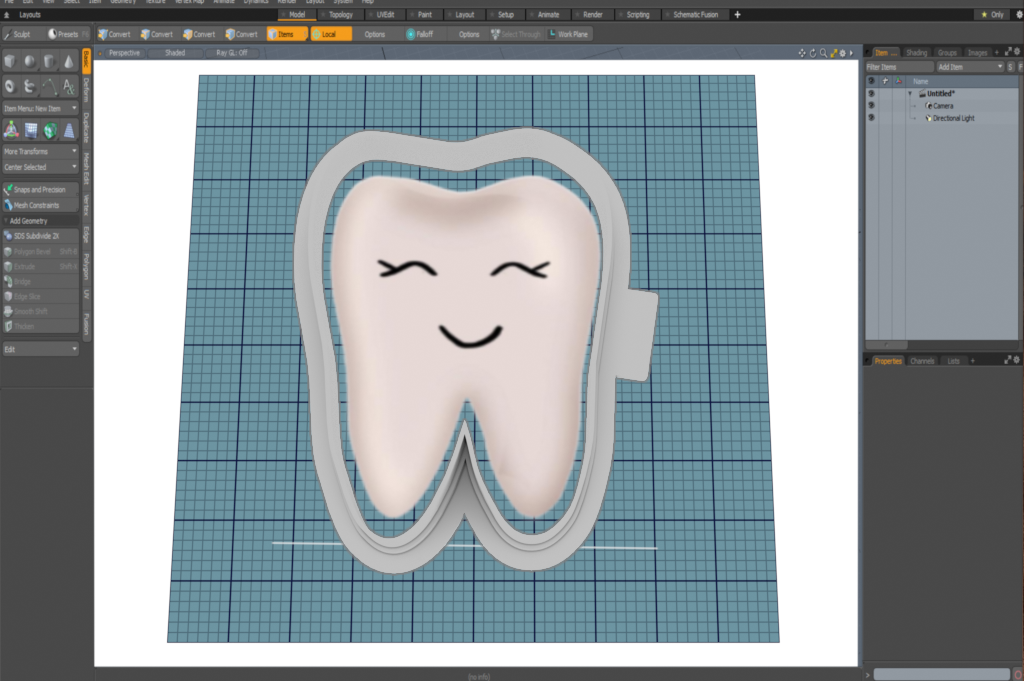Add a new tab beside Images
Screen dimensions: 1024x681
997,52
